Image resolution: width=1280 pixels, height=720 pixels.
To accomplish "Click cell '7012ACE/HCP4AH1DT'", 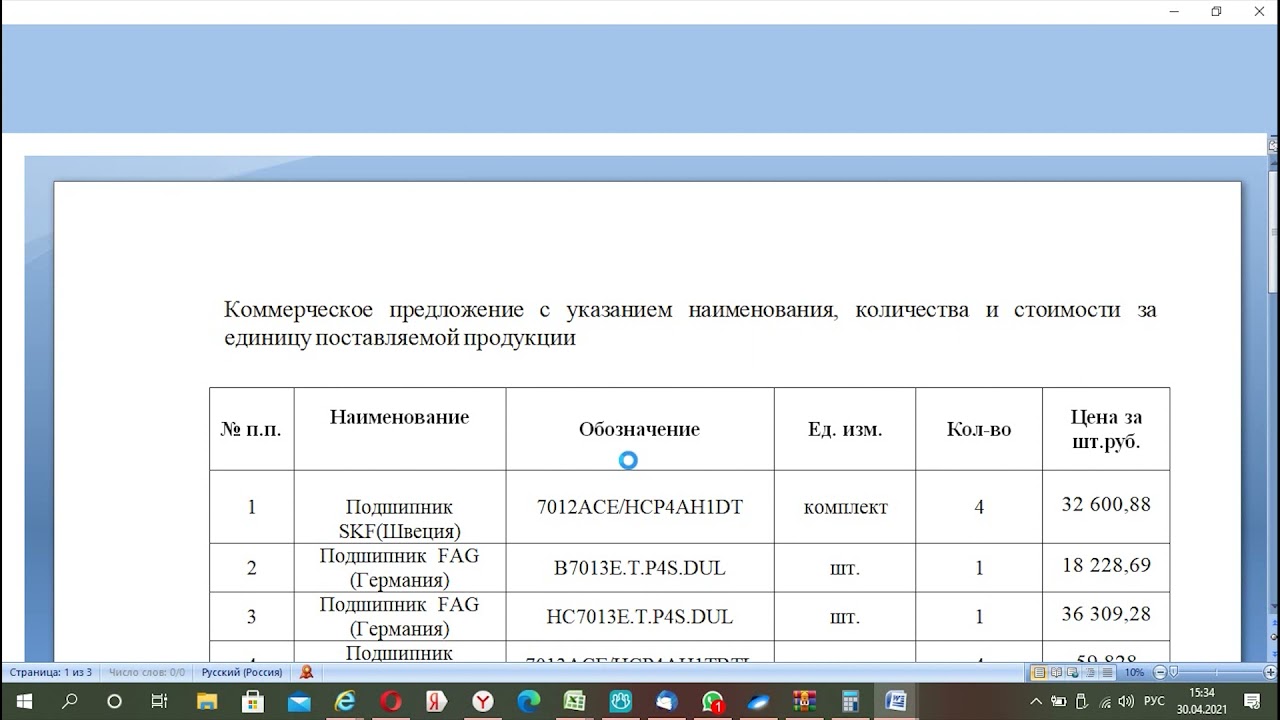I will click(640, 507).
